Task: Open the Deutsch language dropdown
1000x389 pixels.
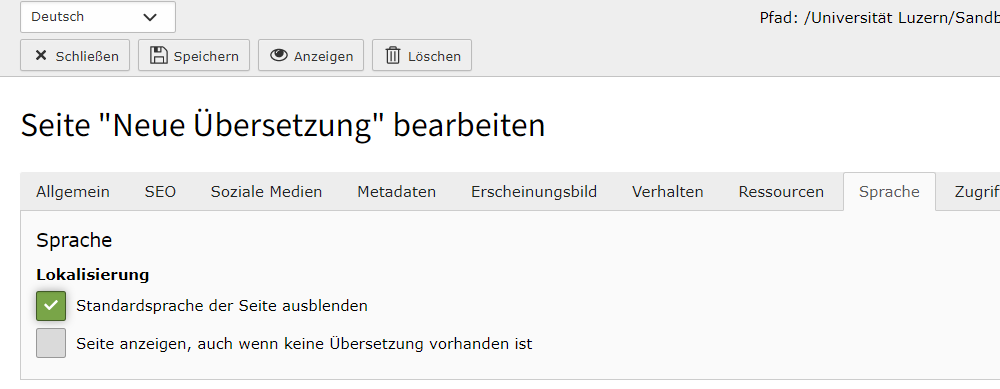Action: 98,17
